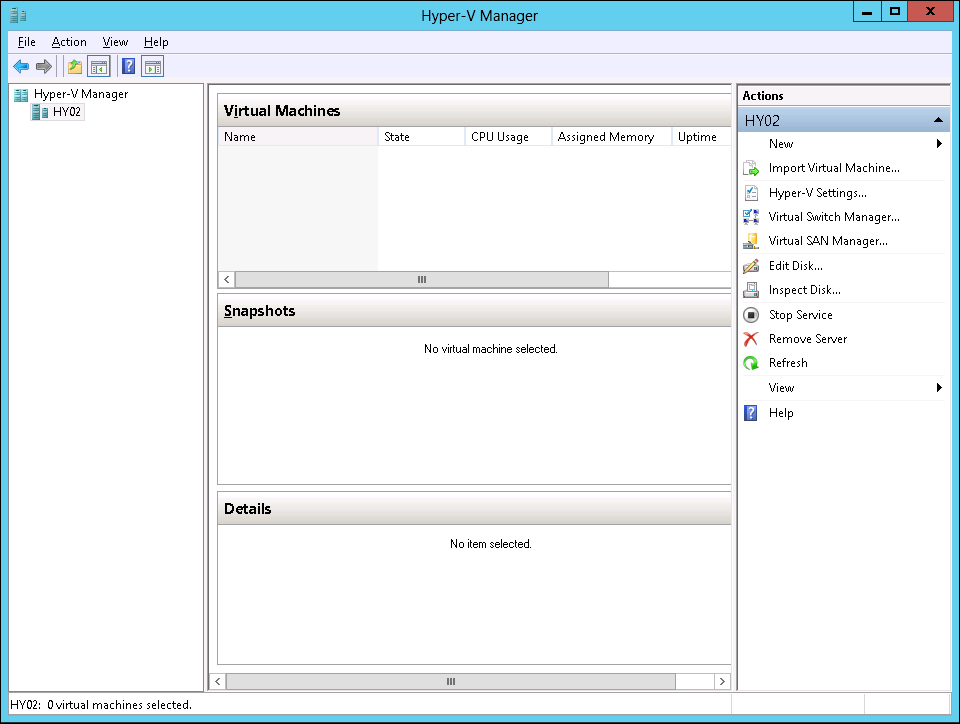Viewport: 960px width, 724px height.
Task: Click the Hyper-V Manager tree root icon
Action: 21,94
